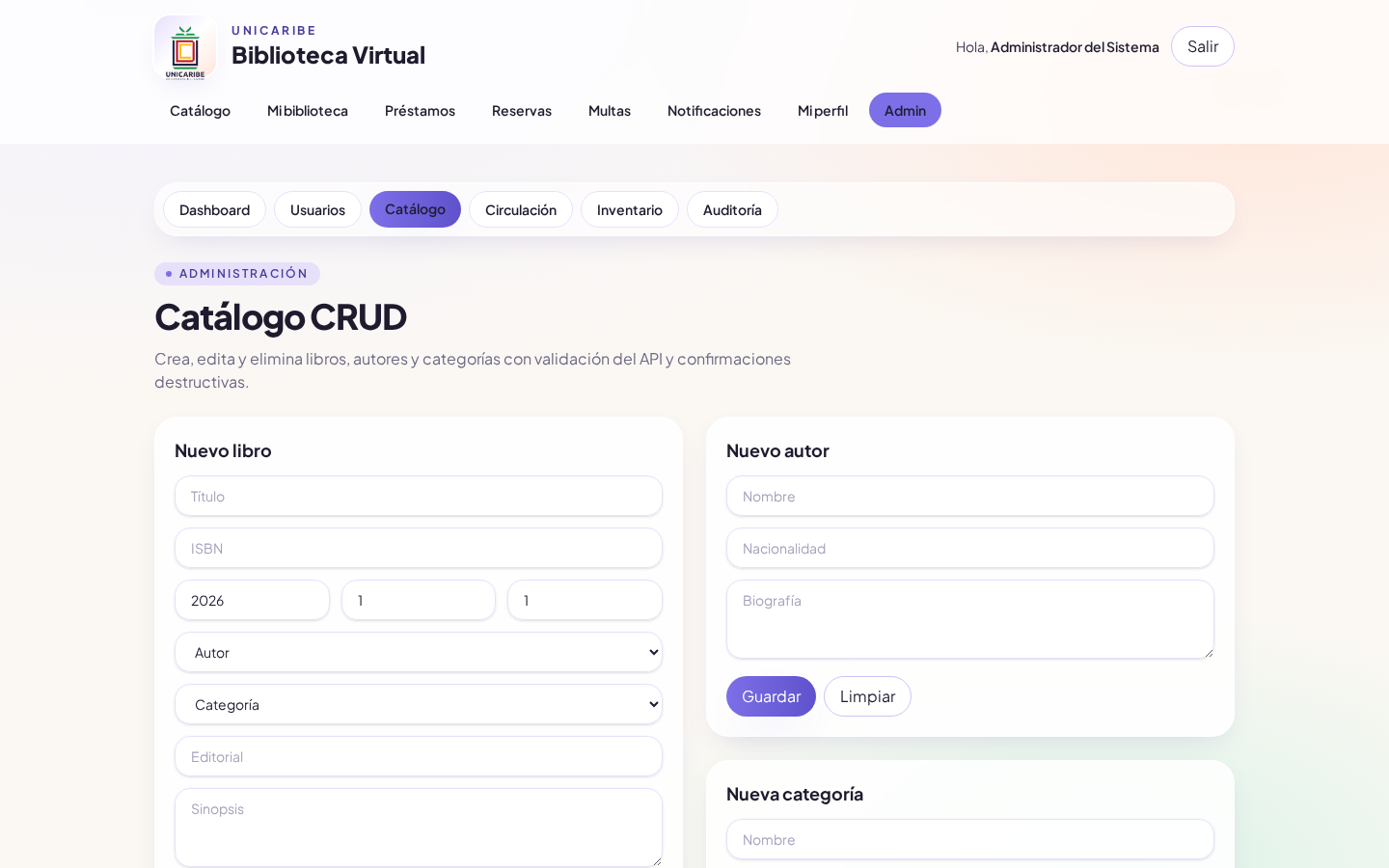Click the Nueva categoría heading
The image size is (1389, 868).
coord(795,794)
